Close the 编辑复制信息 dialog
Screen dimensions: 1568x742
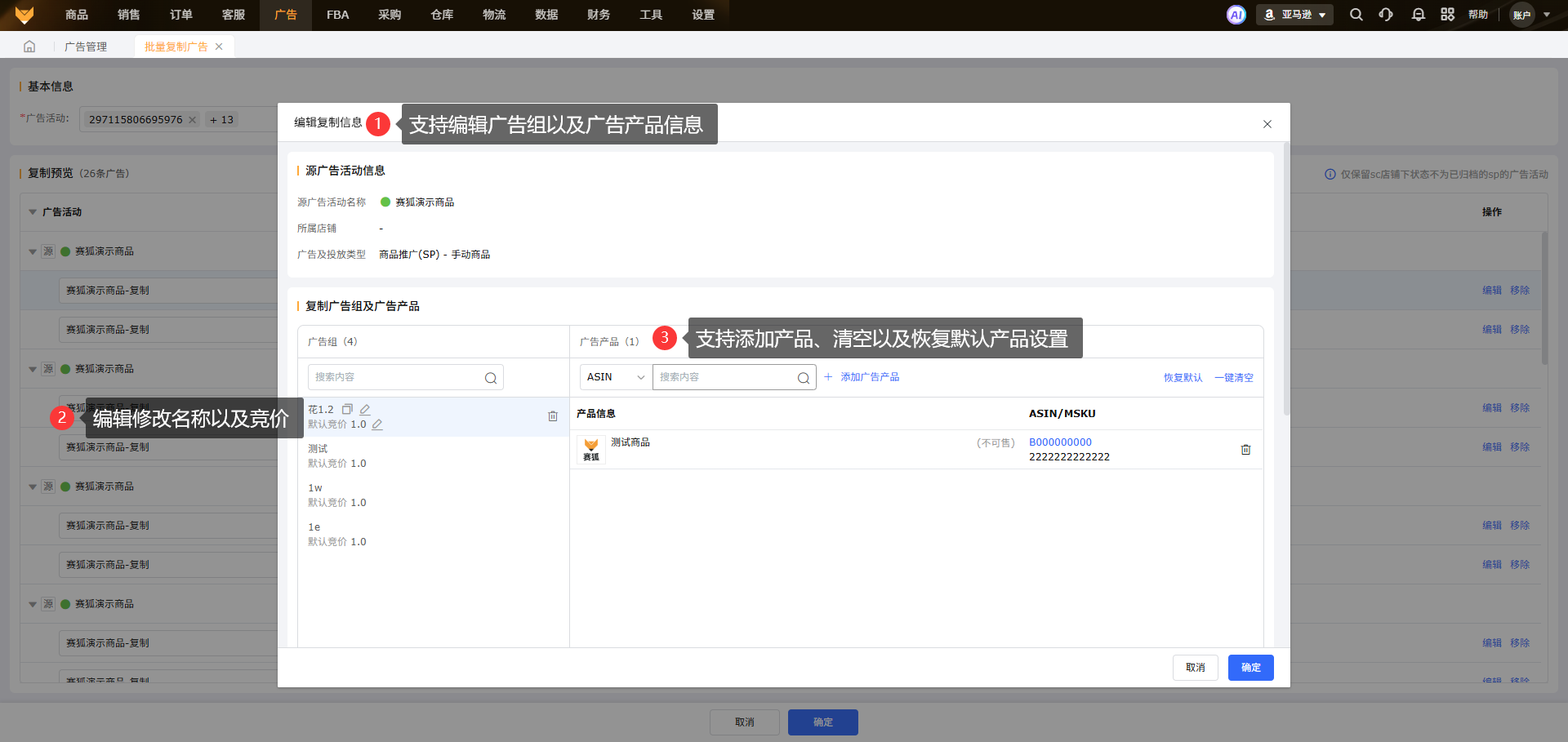click(1267, 124)
